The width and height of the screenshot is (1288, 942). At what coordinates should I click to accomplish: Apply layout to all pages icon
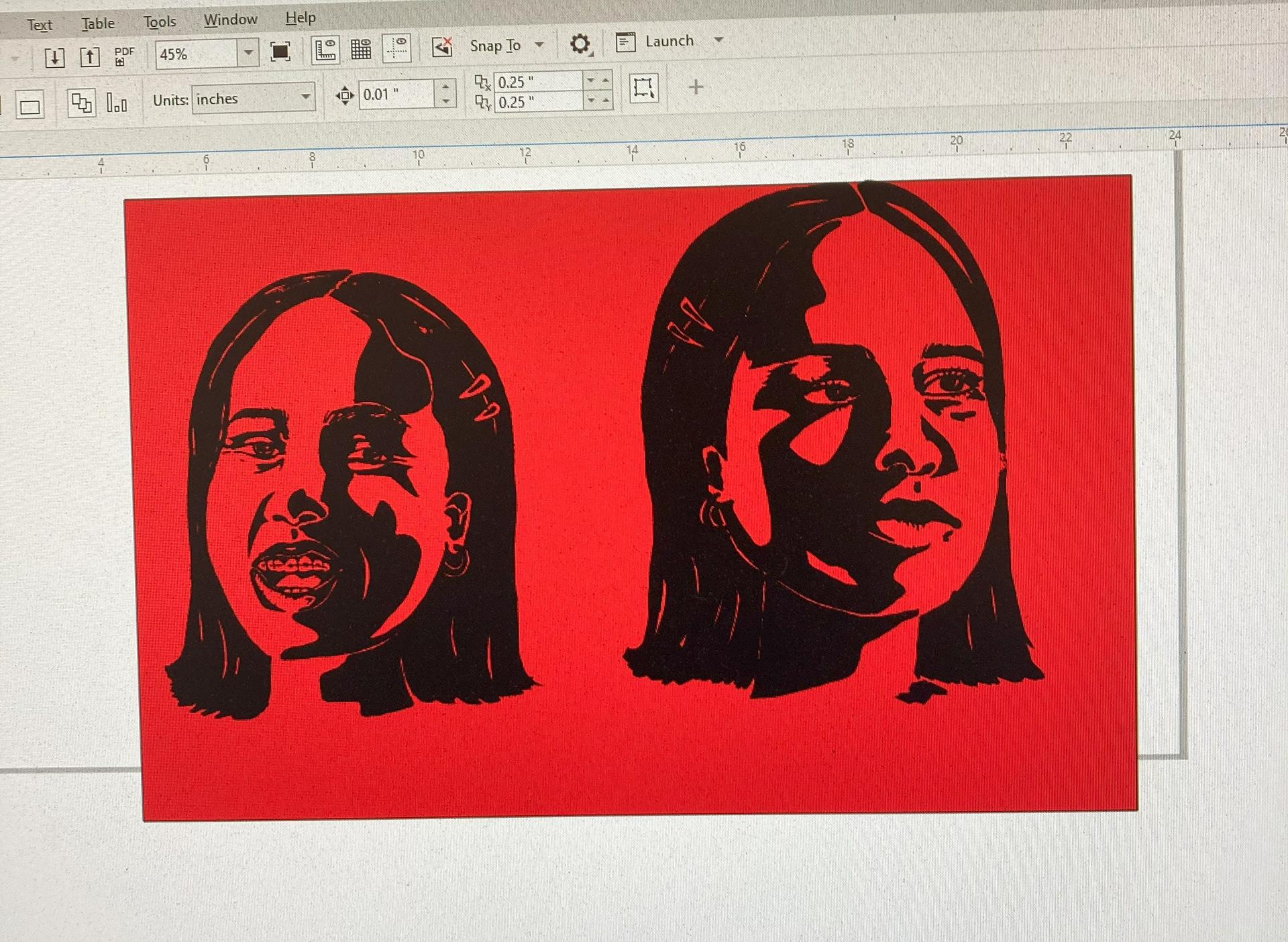point(82,103)
